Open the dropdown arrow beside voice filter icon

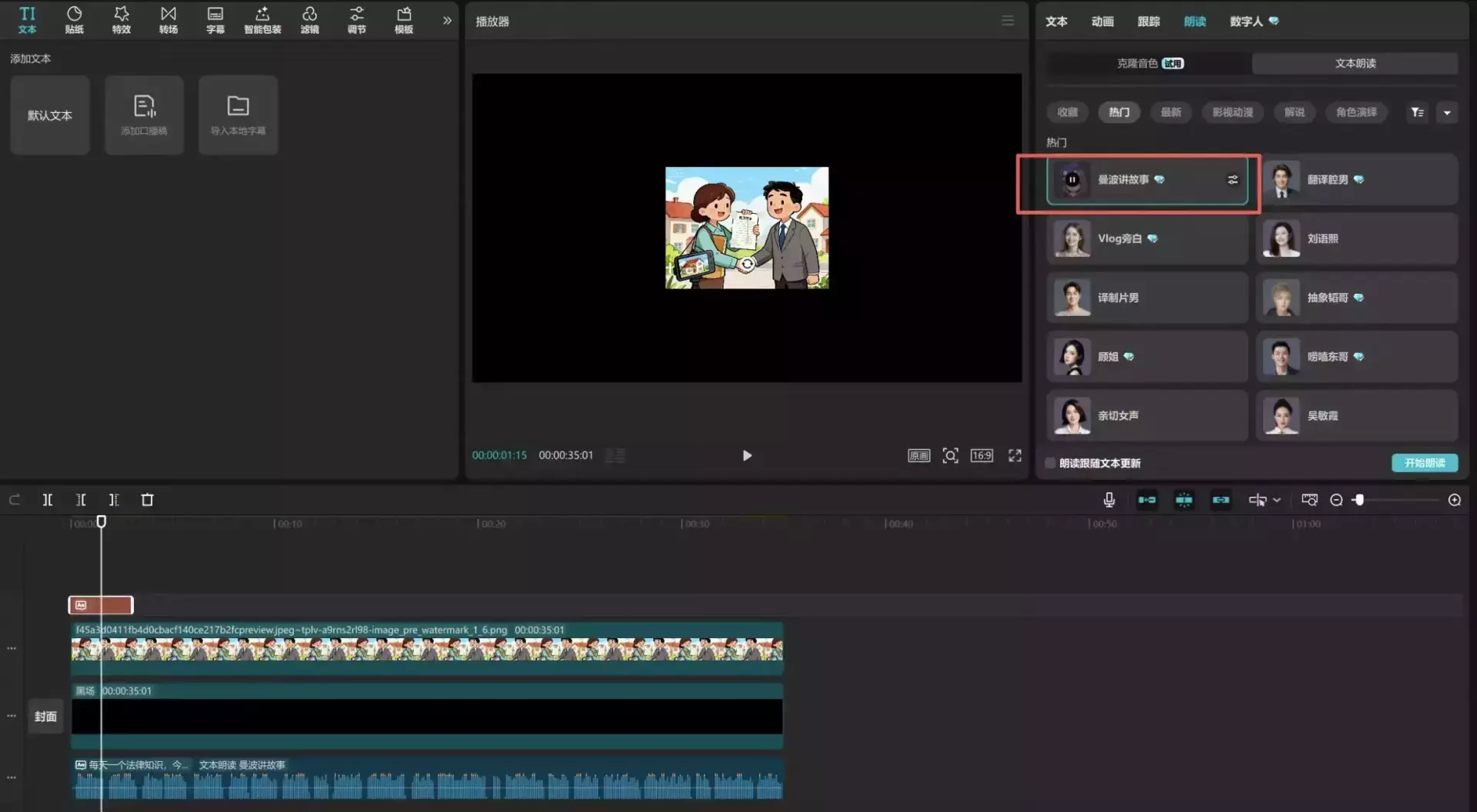tap(1446, 112)
